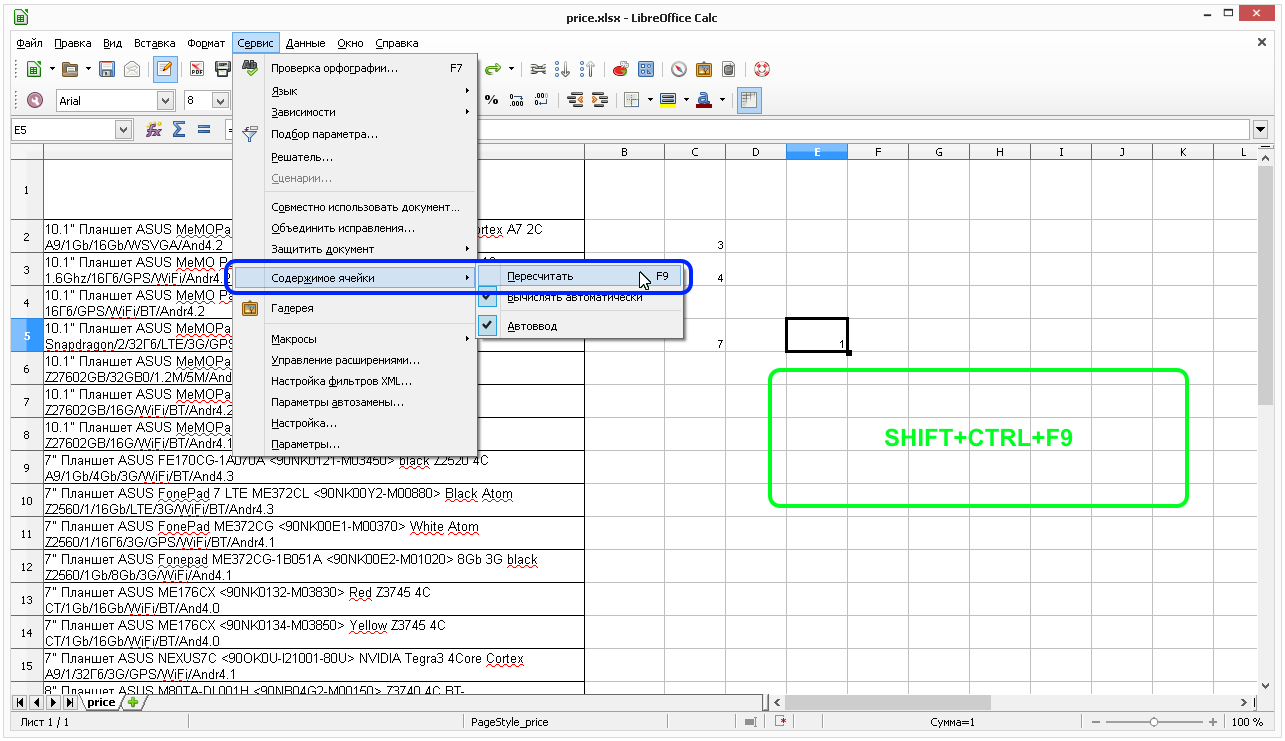Toggle grid lines for current sheet
This screenshot has height=741, width=1285.
[750, 100]
